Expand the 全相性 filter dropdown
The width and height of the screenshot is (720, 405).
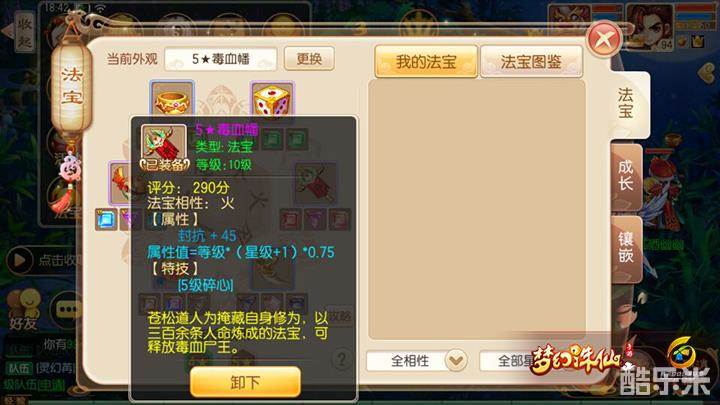[417, 360]
